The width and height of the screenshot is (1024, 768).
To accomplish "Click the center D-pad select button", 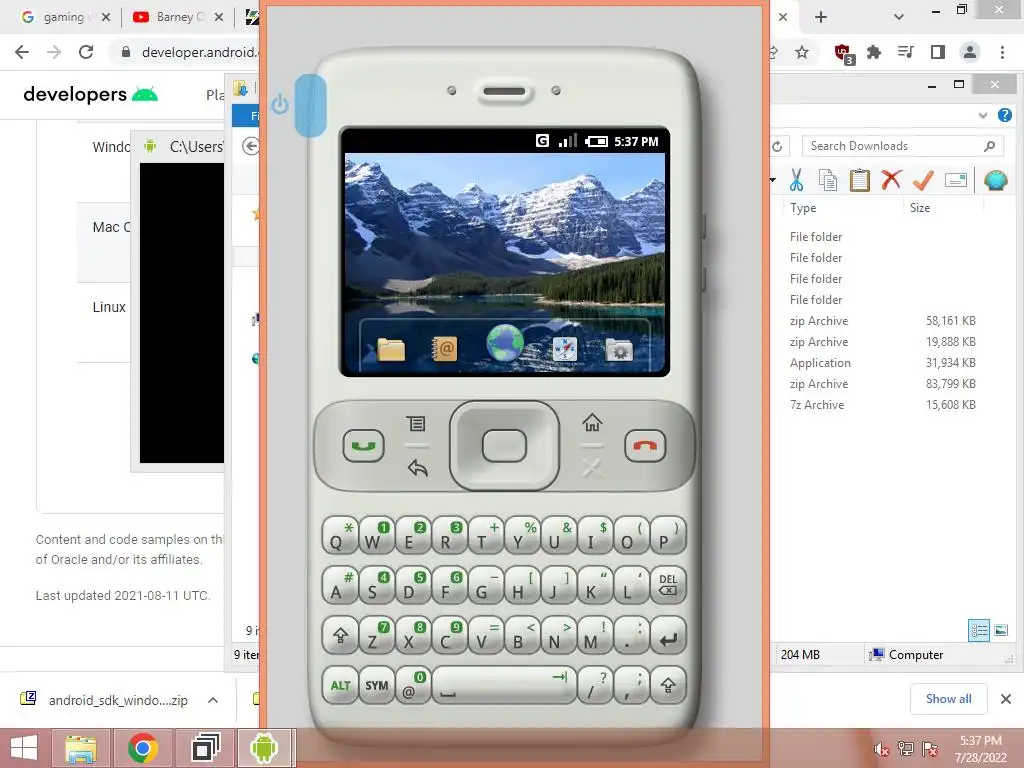I will pyautogui.click(x=504, y=446).
